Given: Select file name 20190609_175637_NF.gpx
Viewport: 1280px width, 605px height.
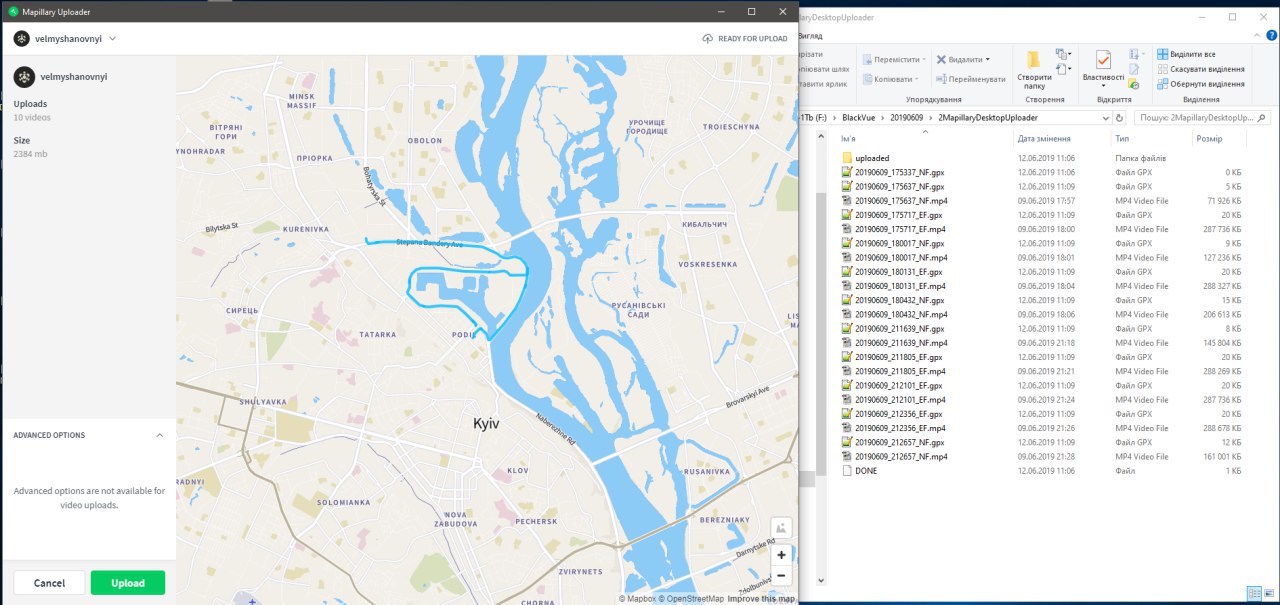Looking at the screenshot, I should click(899, 187).
